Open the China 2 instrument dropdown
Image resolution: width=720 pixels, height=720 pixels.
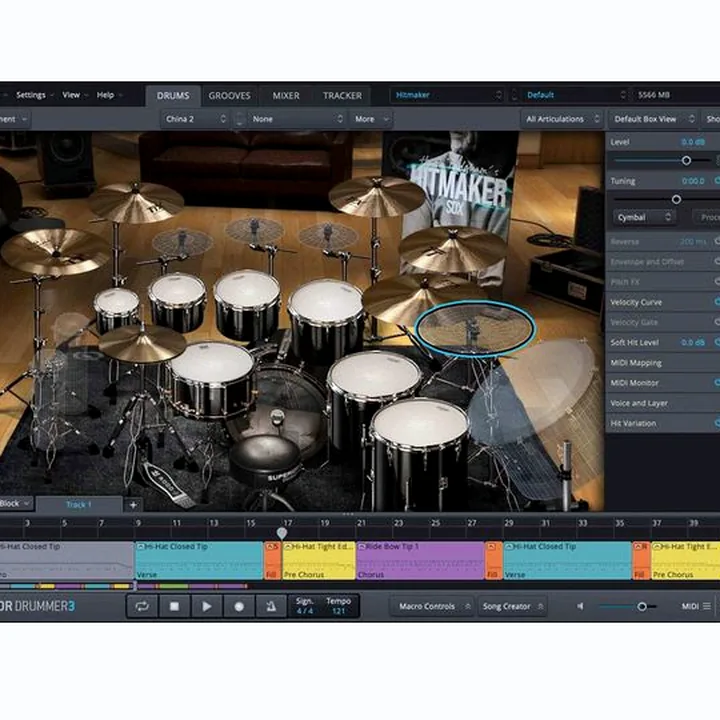(x=196, y=119)
